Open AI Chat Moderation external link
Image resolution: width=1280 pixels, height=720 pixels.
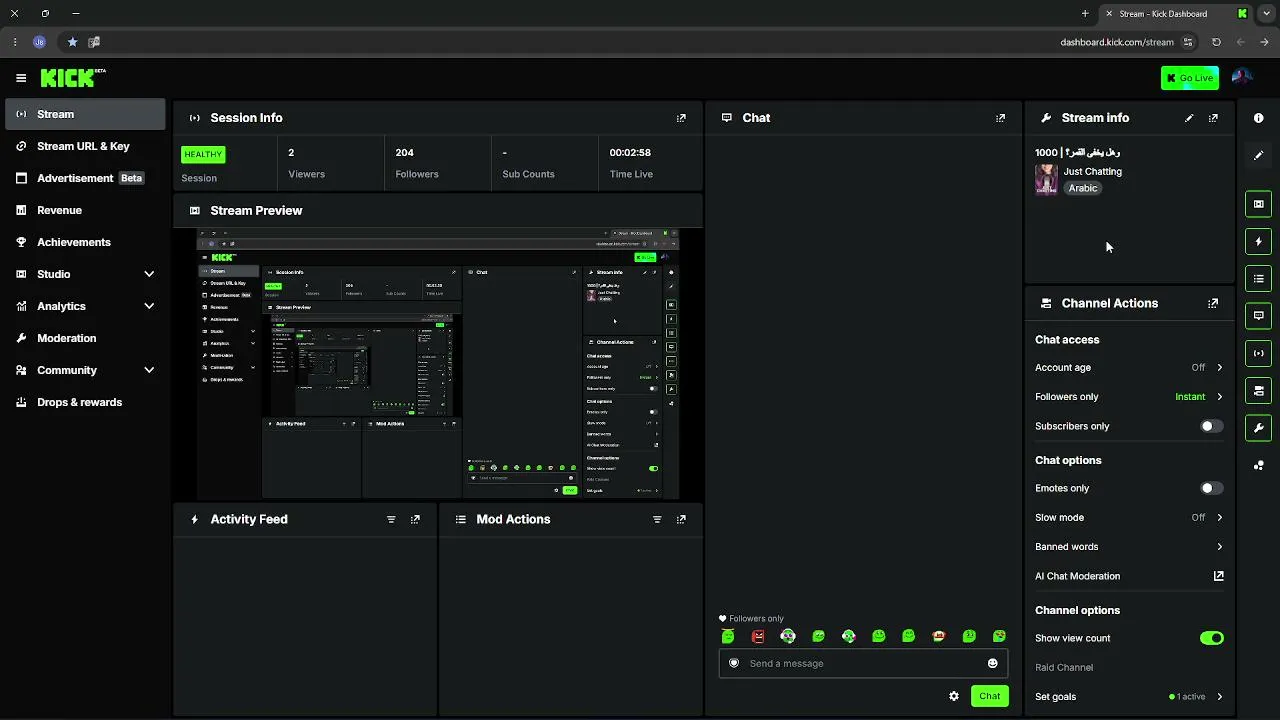pyautogui.click(x=1218, y=576)
